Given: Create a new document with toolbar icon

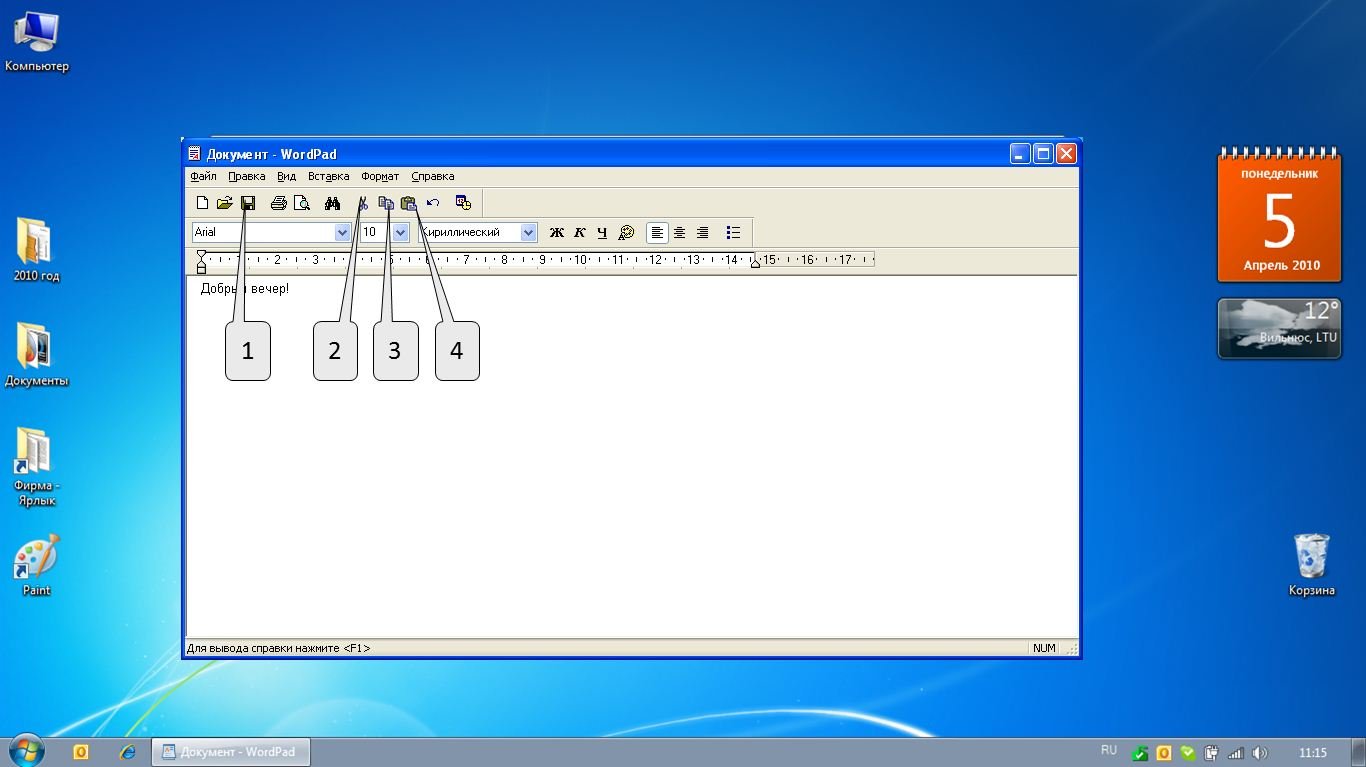Looking at the screenshot, I should coord(202,203).
